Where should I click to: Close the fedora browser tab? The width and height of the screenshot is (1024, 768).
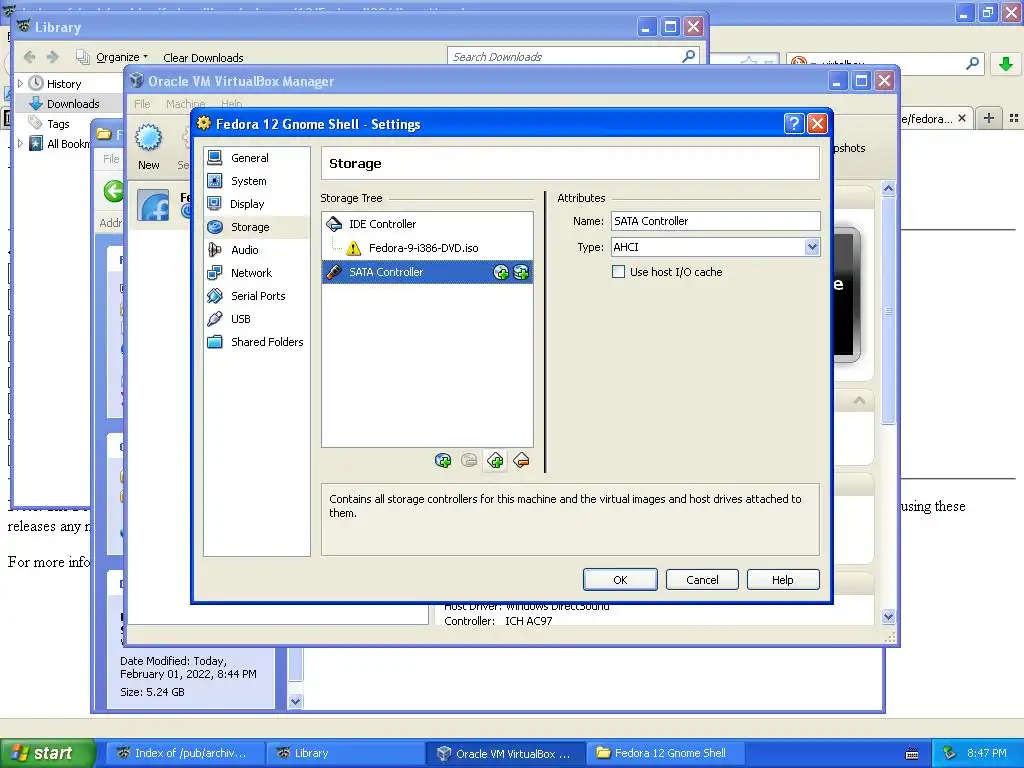[962, 118]
